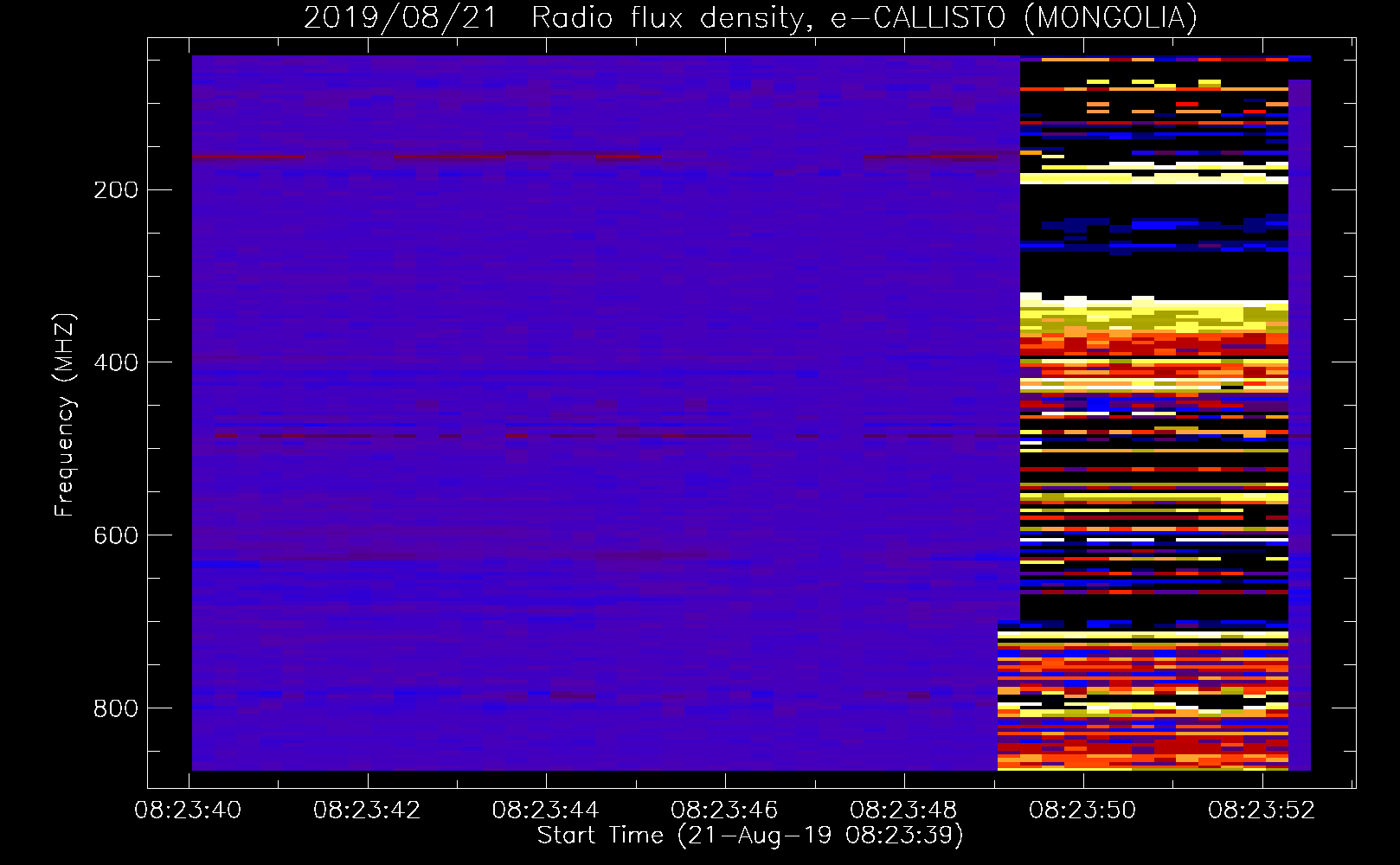Click the '08:23:40' time tick label
The height and width of the screenshot is (865, 1400).
click(188, 811)
